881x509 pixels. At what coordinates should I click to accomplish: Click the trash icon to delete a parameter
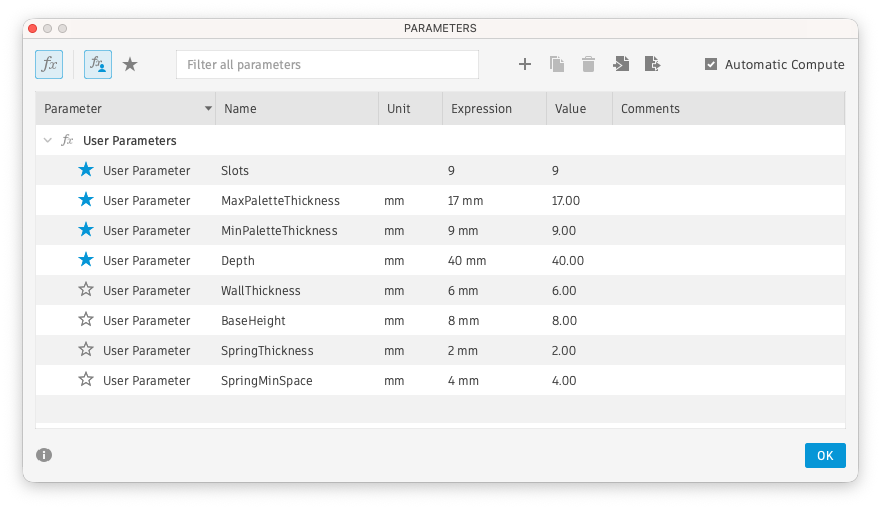(588, 65)
